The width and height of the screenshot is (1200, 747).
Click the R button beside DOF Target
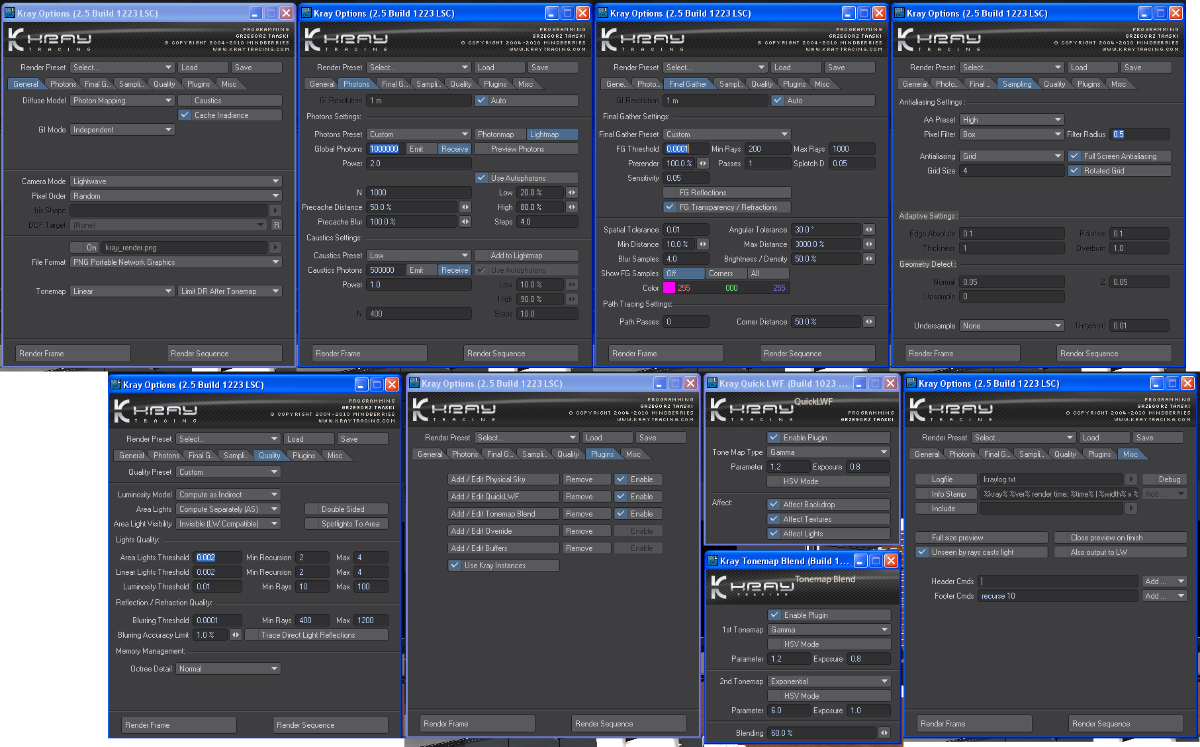tap(277, 226)
